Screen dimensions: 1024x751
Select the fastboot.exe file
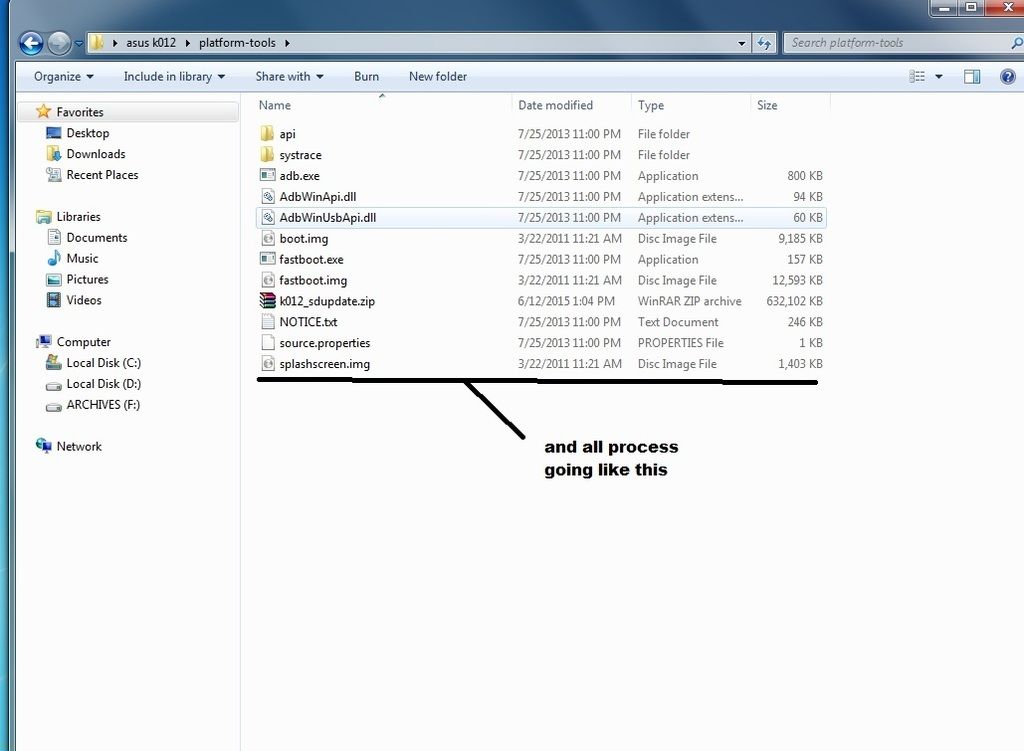tap(311, 259)
